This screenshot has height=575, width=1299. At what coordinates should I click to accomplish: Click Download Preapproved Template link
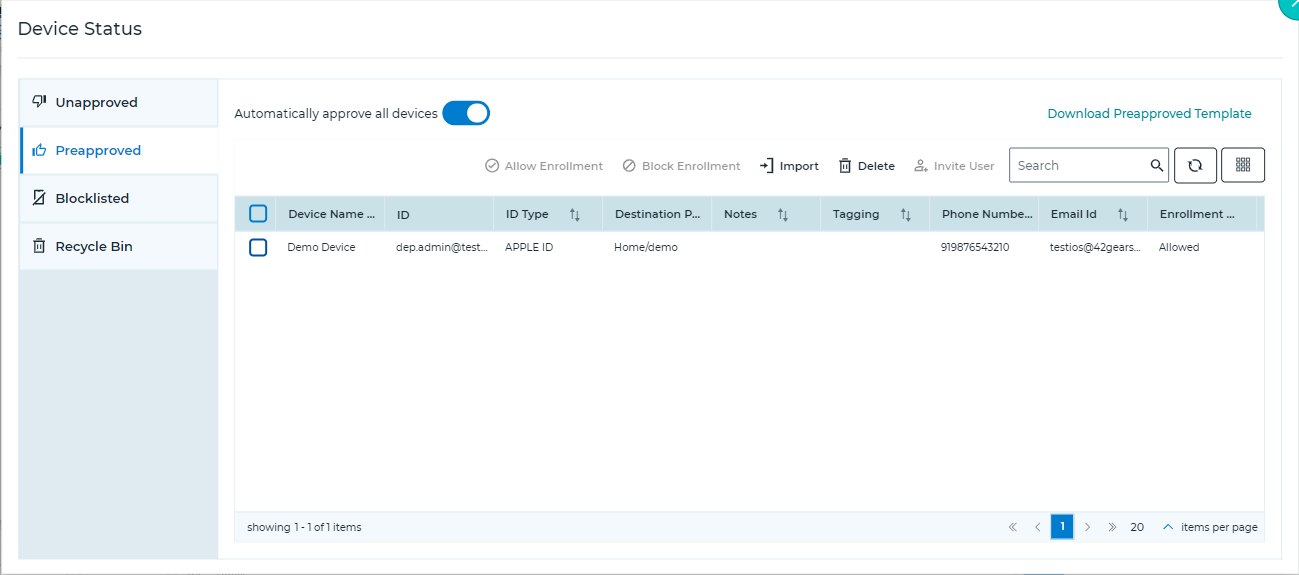point(1149,114)
